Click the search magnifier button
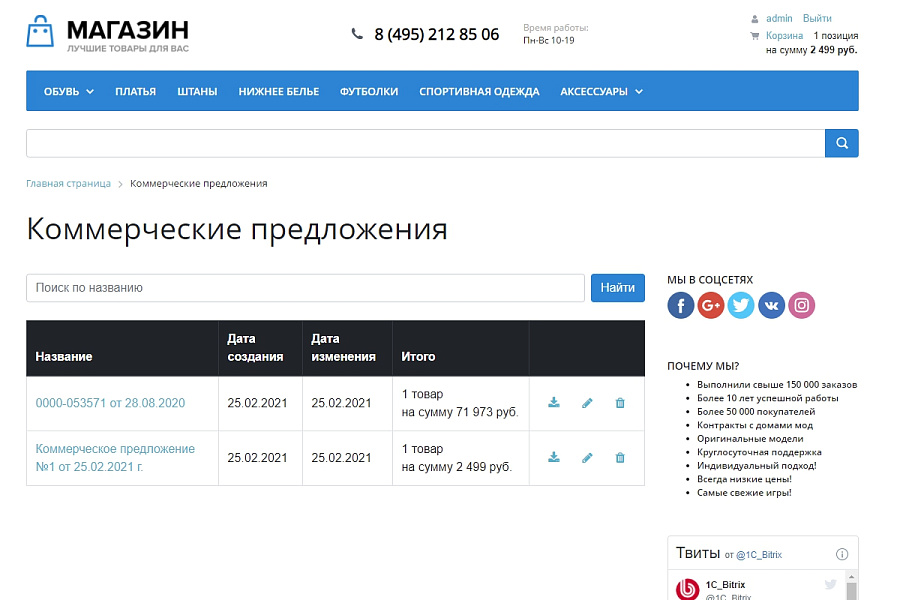 [x=841, y=143]
